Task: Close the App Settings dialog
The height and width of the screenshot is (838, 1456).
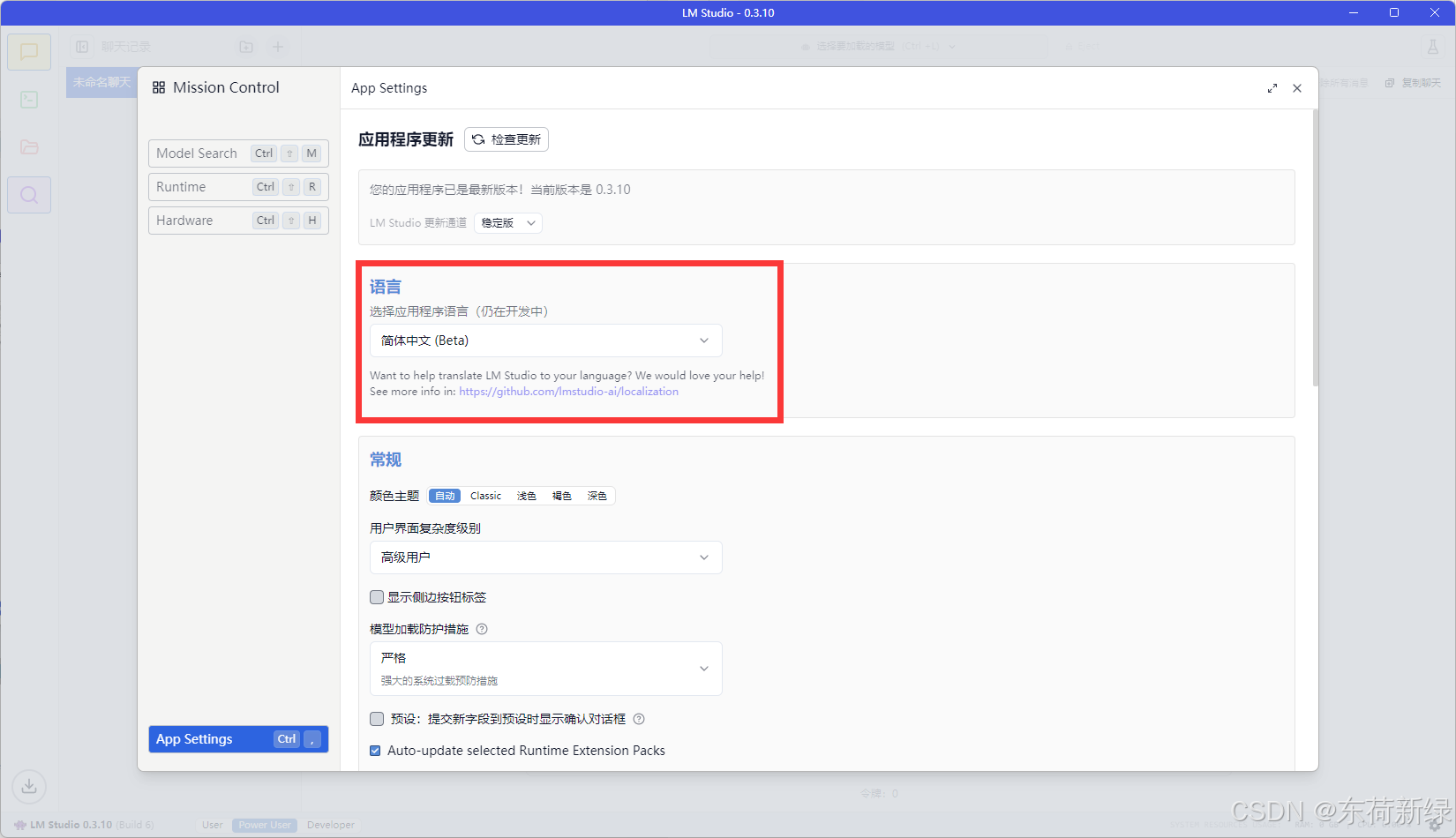Action: (1297, 88)
